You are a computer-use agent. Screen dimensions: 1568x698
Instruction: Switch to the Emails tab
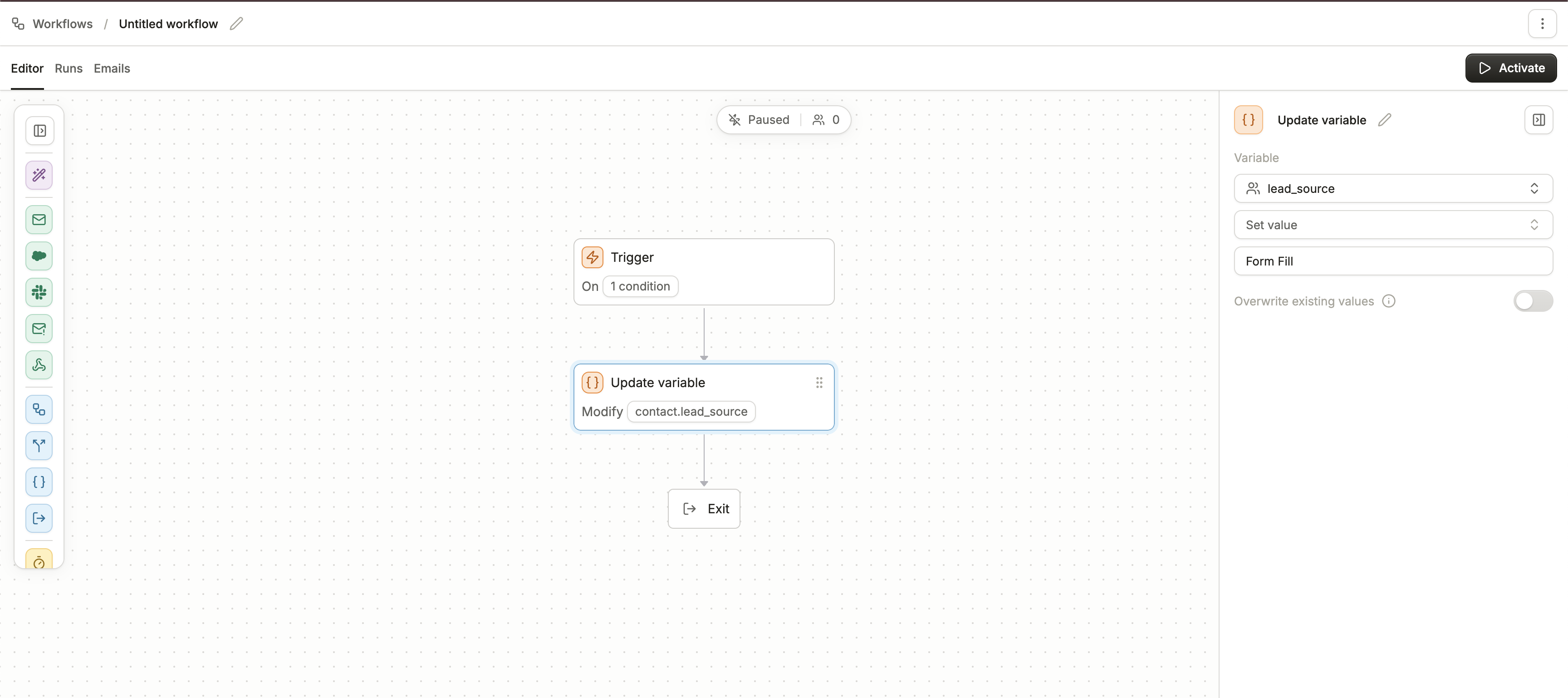[x=112, y=68]
